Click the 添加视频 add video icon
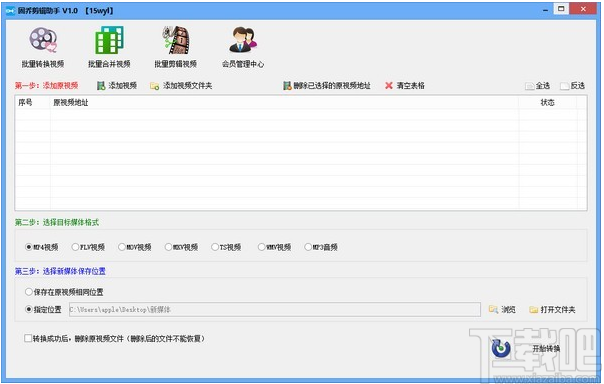604x384 pixels. tap(101, 86)
